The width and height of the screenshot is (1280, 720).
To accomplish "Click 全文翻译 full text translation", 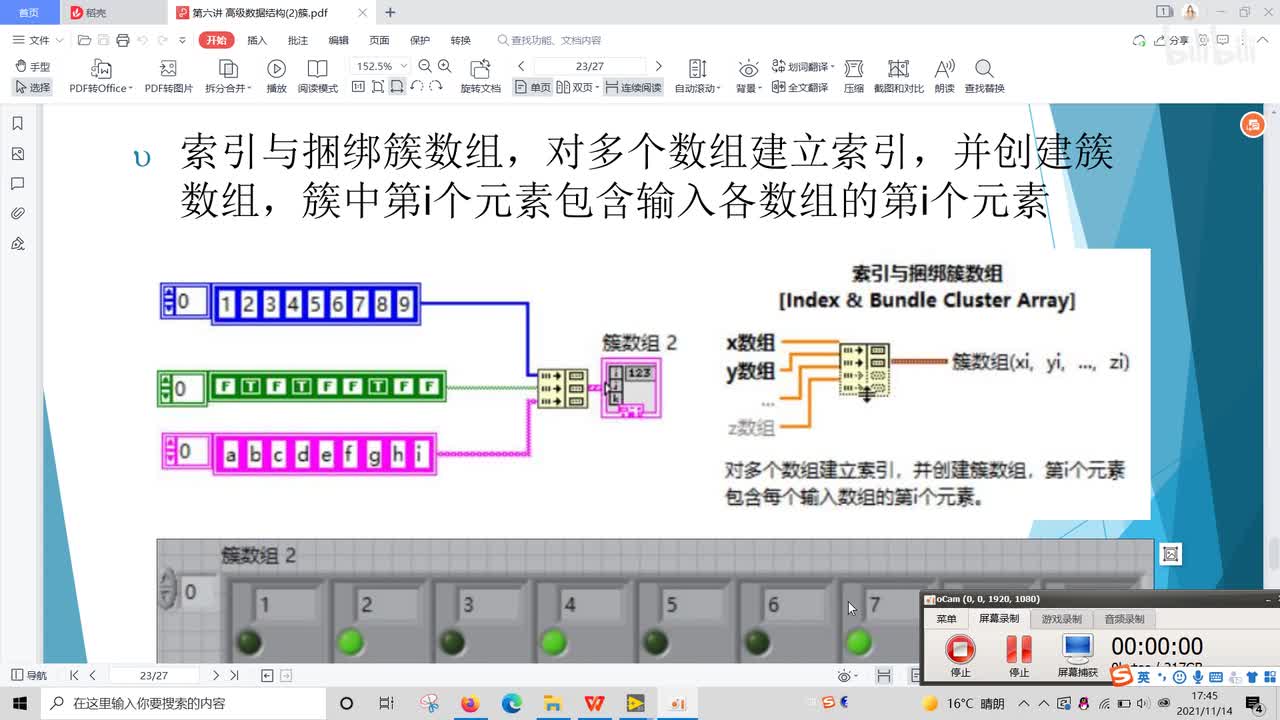I will pyautogui.click(x=799, y=88).
